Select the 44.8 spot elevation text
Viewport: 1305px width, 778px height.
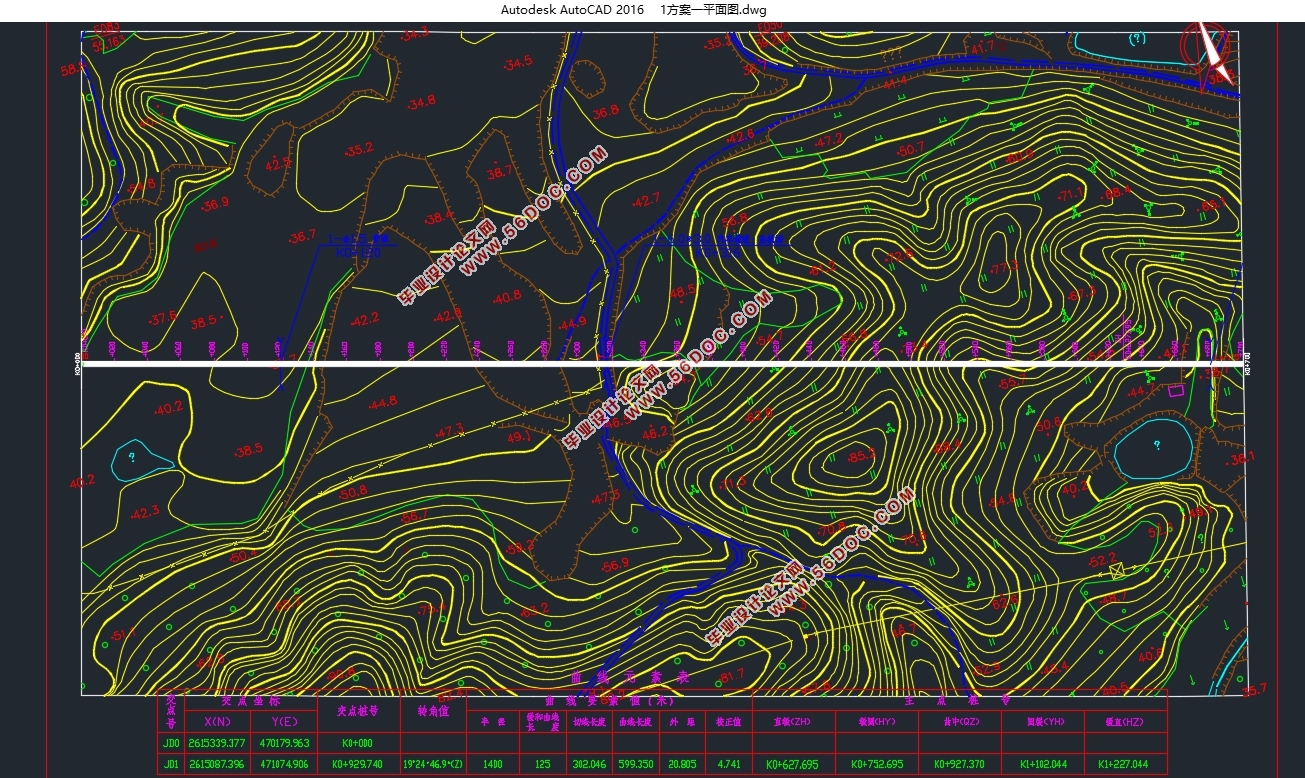[382, 404]
